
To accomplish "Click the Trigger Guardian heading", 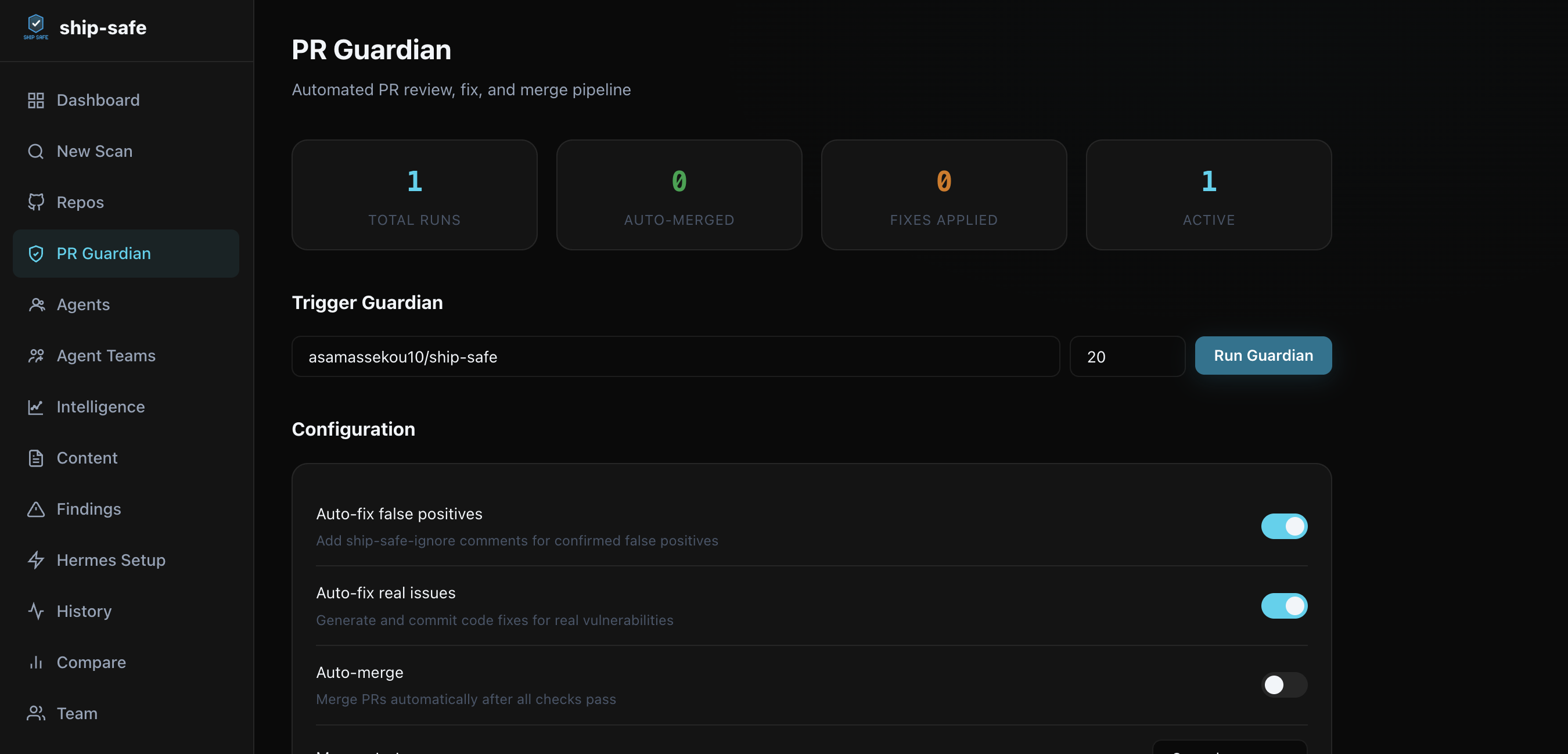I will tap(367, 303).
